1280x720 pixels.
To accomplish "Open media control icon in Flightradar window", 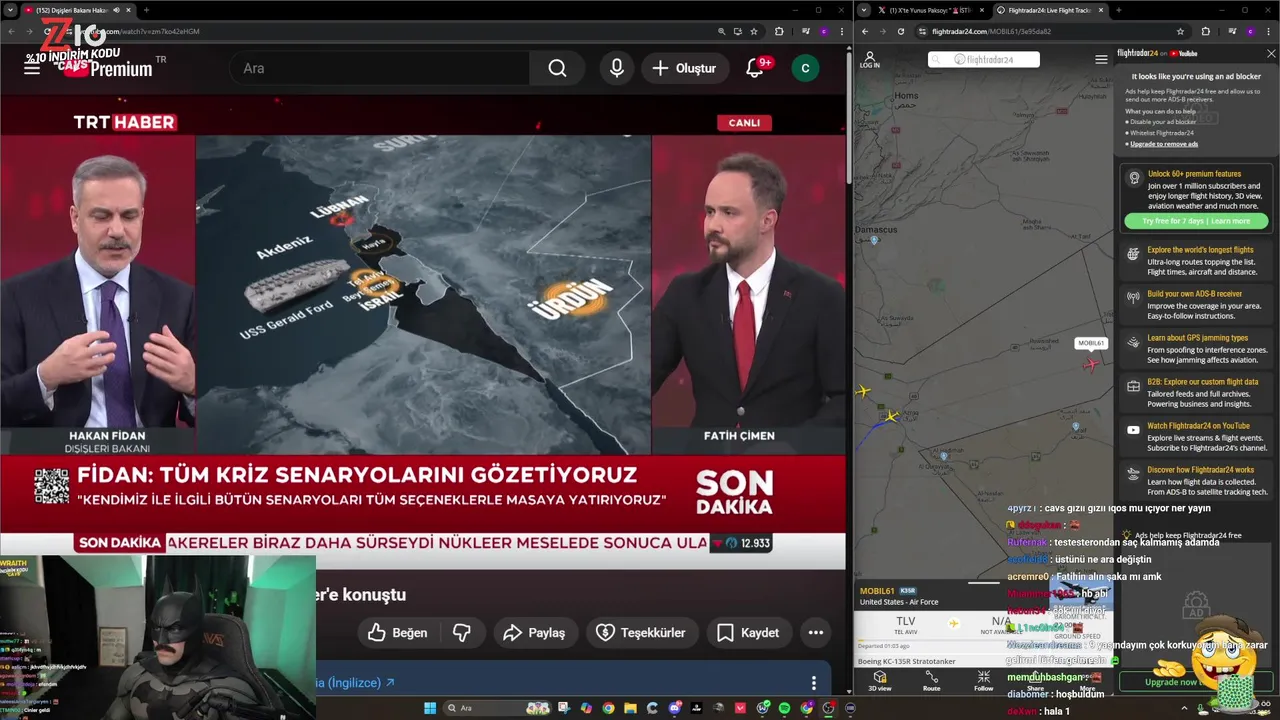I will point(1232,31).
